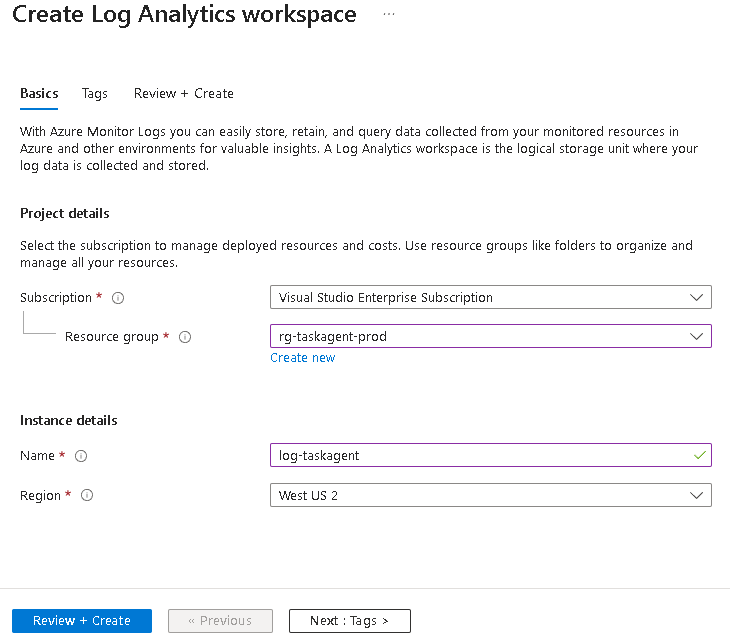Switch to the Tags tab
Image resolution: width=730 pixels, height=640 pixels.
[95, 94]
